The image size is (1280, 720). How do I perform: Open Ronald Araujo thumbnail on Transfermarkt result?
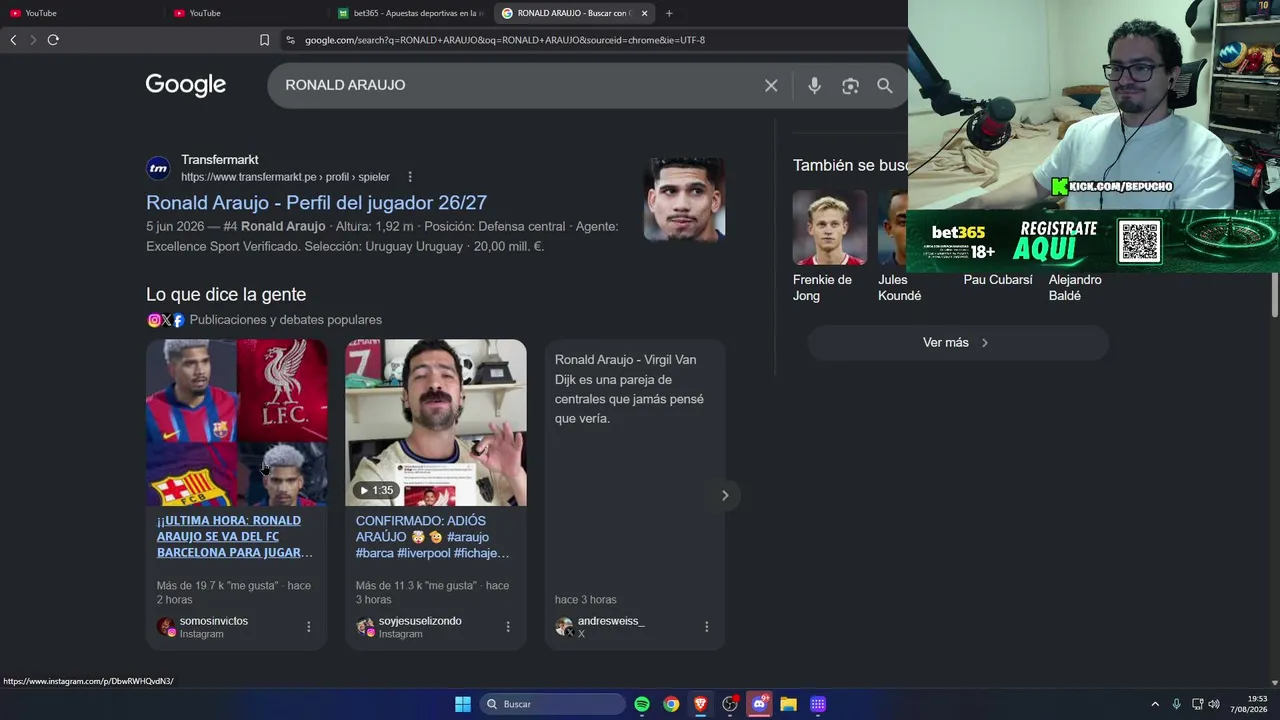click(684, 199)
